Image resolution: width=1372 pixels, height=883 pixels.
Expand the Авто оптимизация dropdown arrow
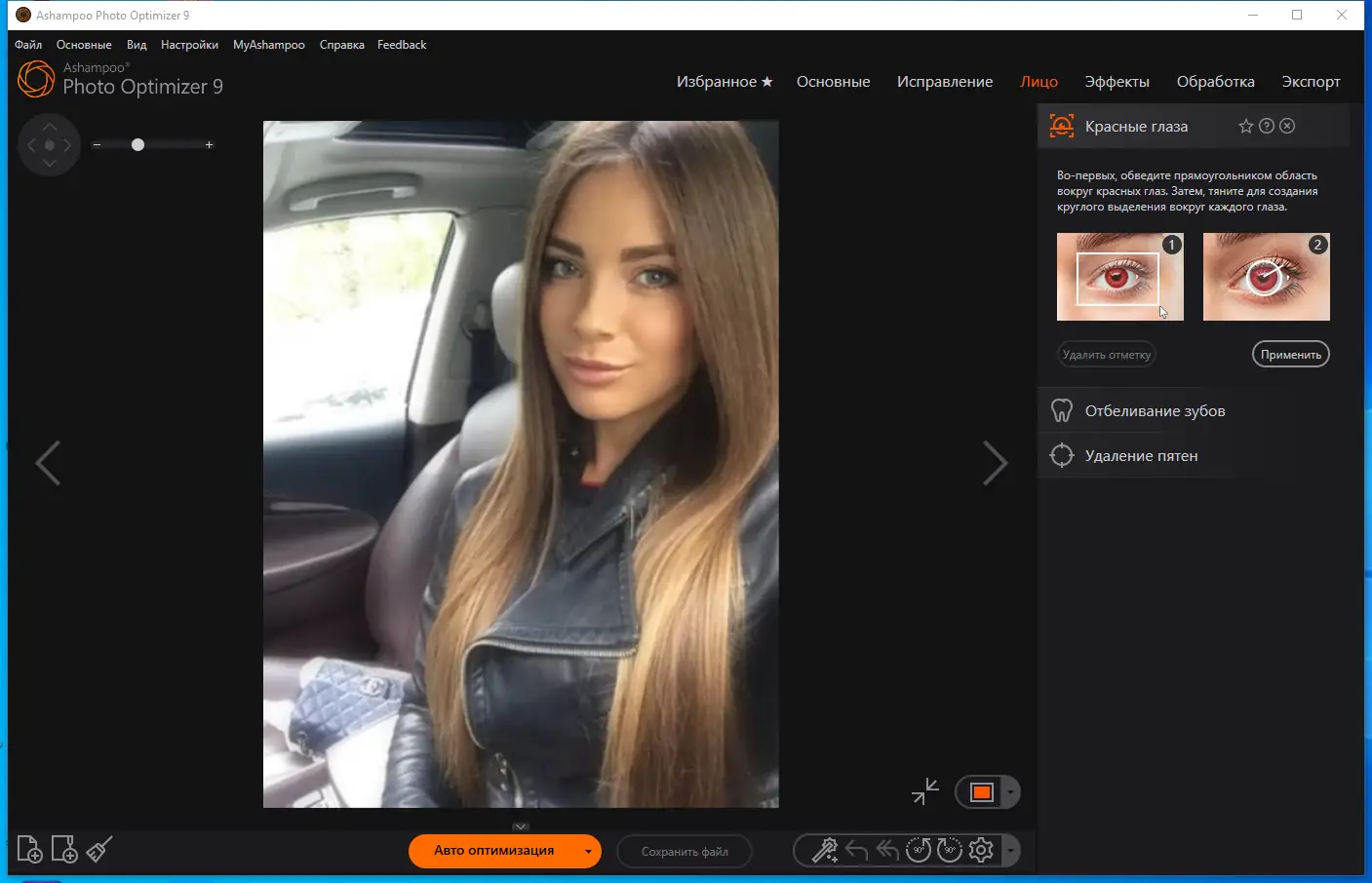click(x=589, y=851)
